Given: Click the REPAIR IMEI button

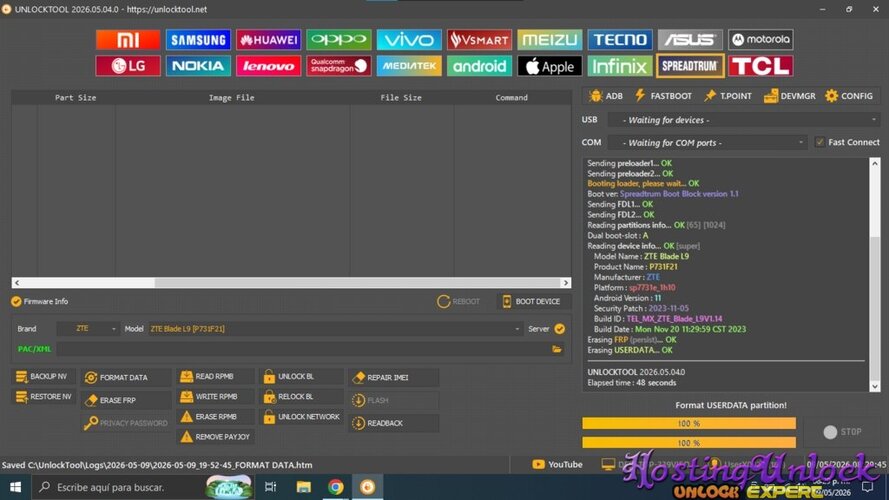Looking at the screenshot, I should [x=393, y=378].
